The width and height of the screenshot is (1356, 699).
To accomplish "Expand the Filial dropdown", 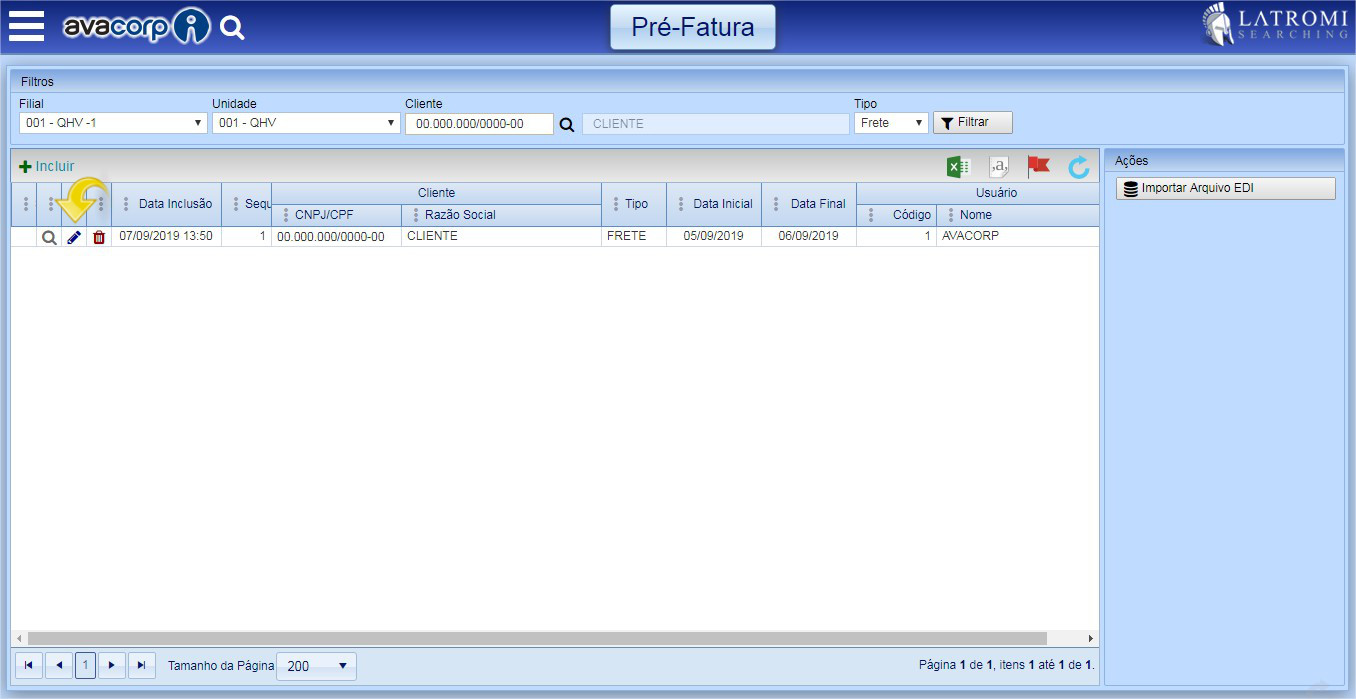I will coord(113,123).
